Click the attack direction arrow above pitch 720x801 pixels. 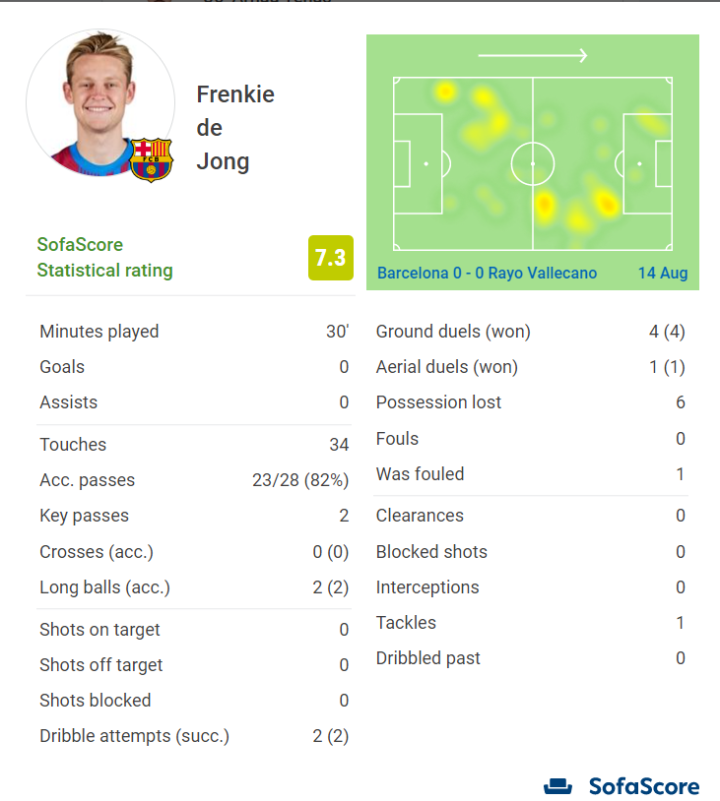[x=532, y=56]
